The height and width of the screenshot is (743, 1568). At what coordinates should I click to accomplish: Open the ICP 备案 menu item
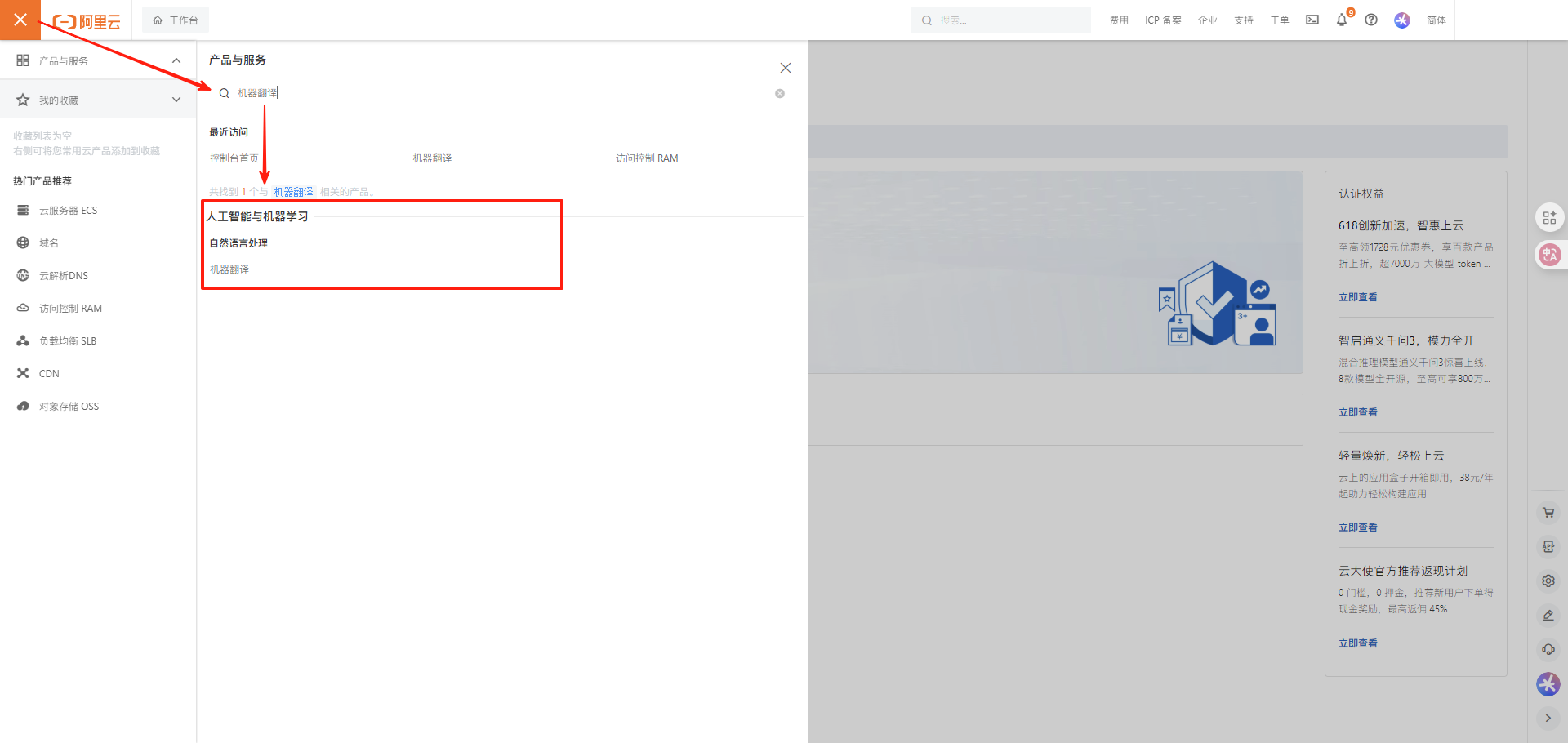tap(1163, 20)
